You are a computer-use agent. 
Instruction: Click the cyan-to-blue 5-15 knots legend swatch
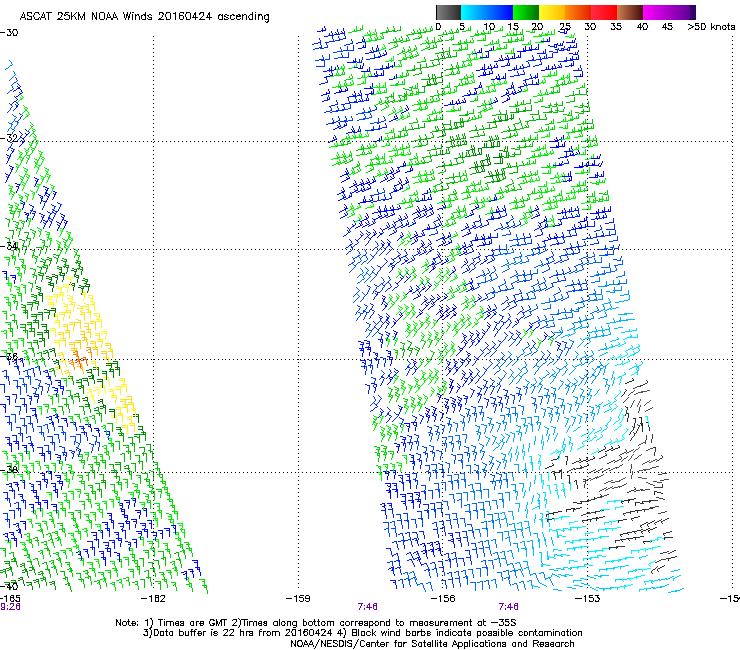click(487, 12)
